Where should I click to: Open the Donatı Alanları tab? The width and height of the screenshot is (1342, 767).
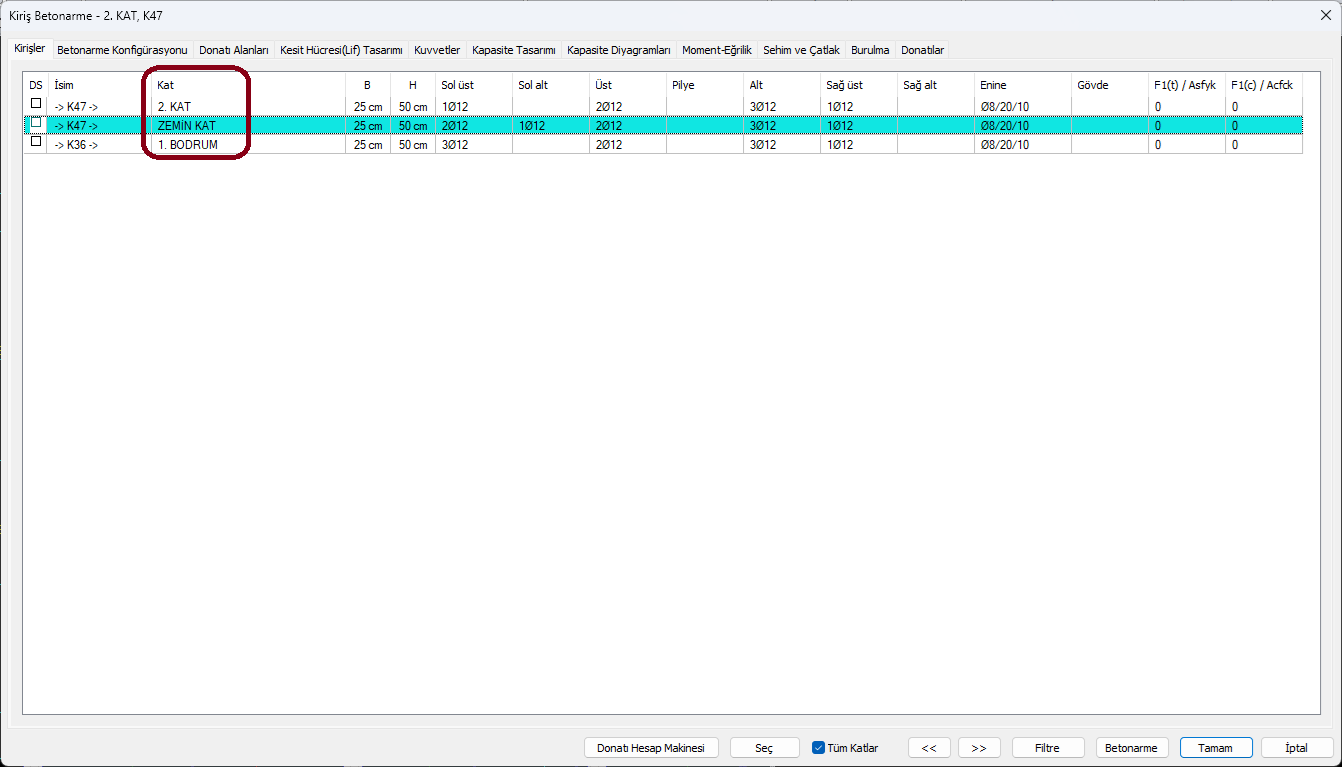point(234,49)
